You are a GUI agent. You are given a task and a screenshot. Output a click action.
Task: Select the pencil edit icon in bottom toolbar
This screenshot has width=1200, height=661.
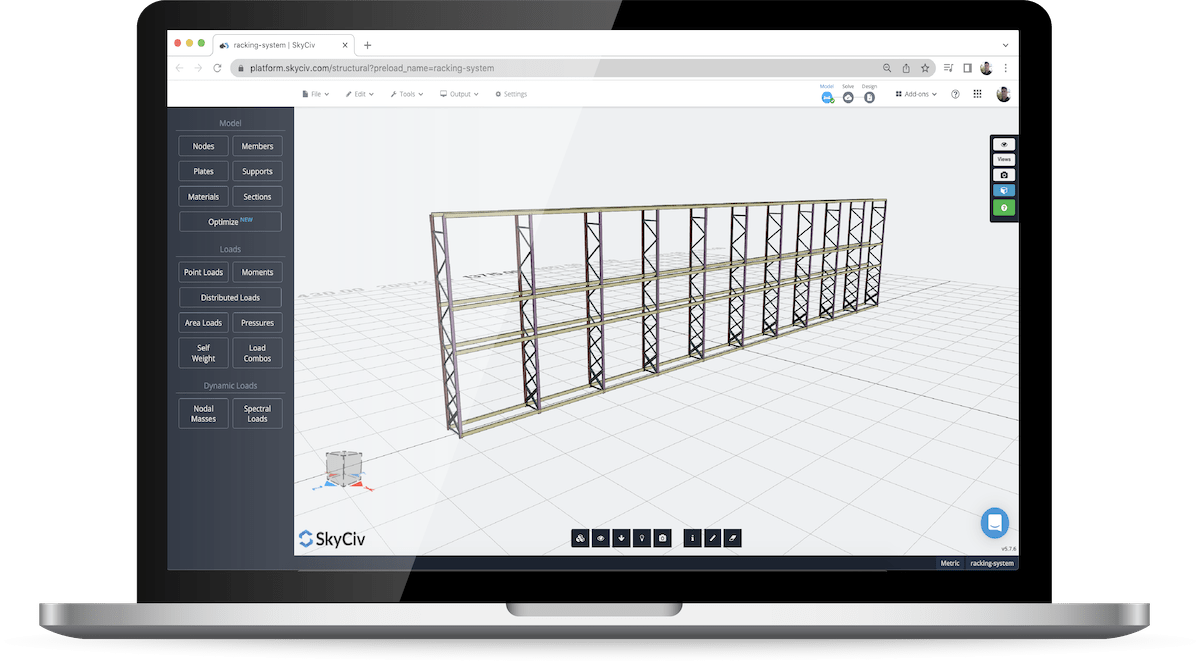click(712, 538)
